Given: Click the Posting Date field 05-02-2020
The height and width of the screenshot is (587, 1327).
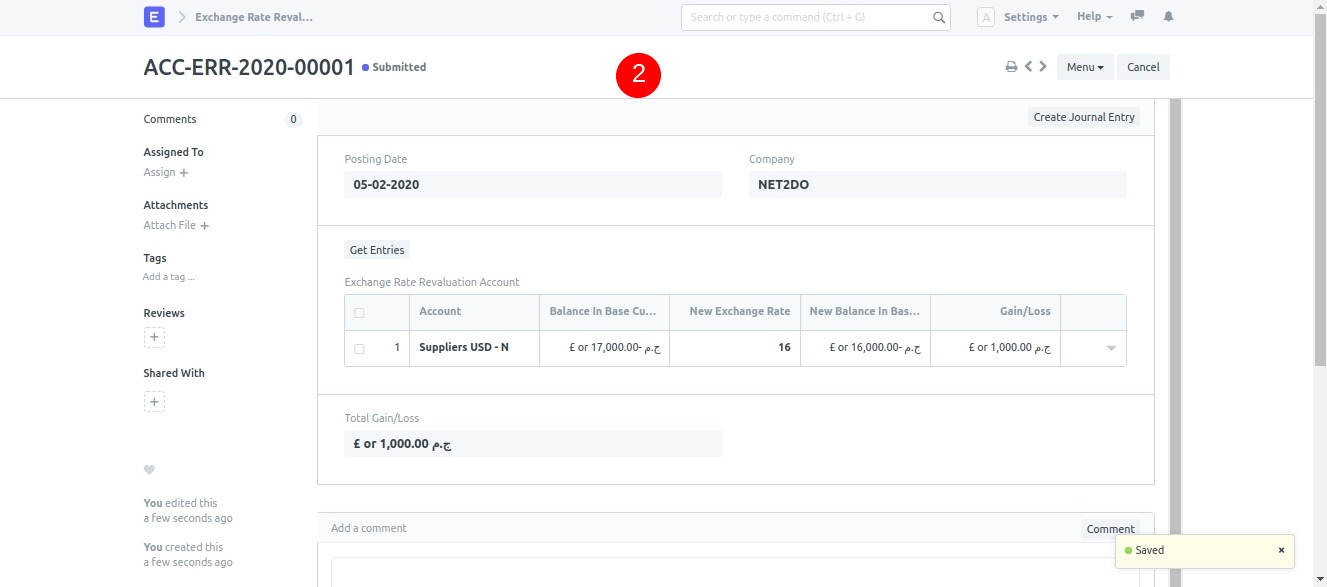Looking at the screenshot, I should [x=532, y=185].
